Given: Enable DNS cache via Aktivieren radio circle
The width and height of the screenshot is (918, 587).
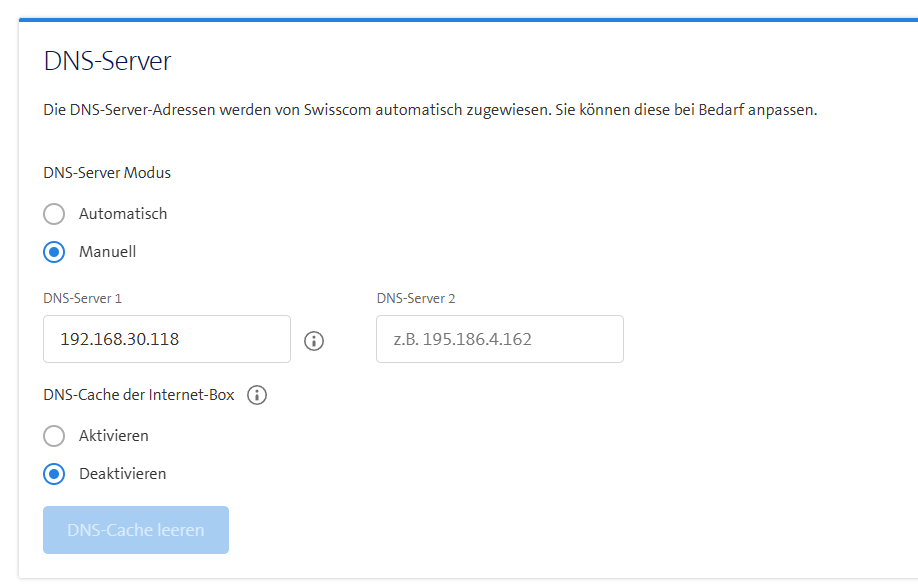Looking at the screenshot, I should (54, 436).
